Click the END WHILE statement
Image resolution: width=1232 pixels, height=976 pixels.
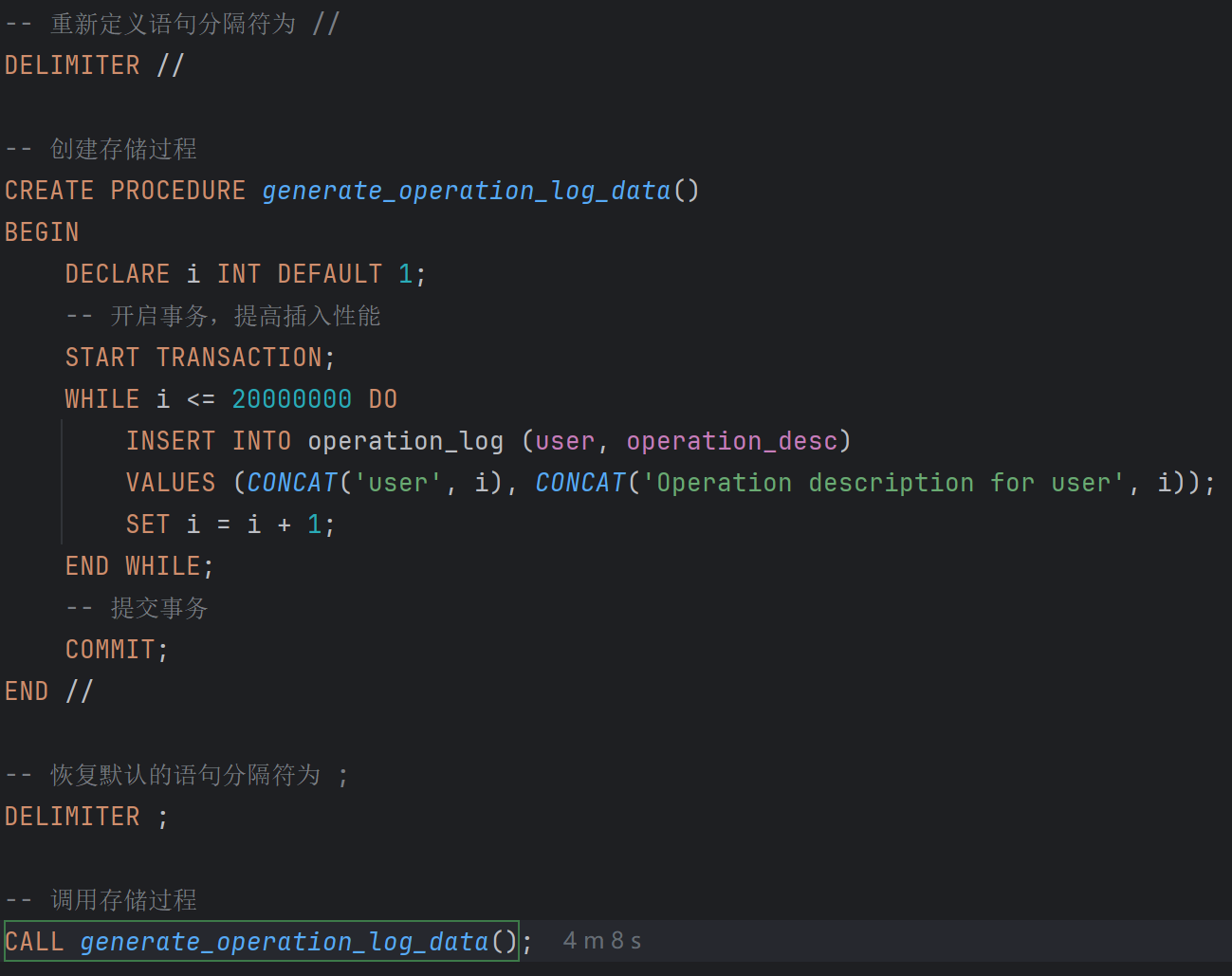(136, 565)
